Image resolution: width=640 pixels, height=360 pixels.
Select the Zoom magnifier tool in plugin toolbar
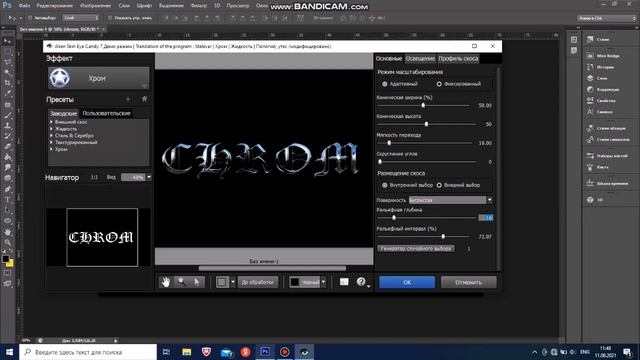click(x=181, y=282)
